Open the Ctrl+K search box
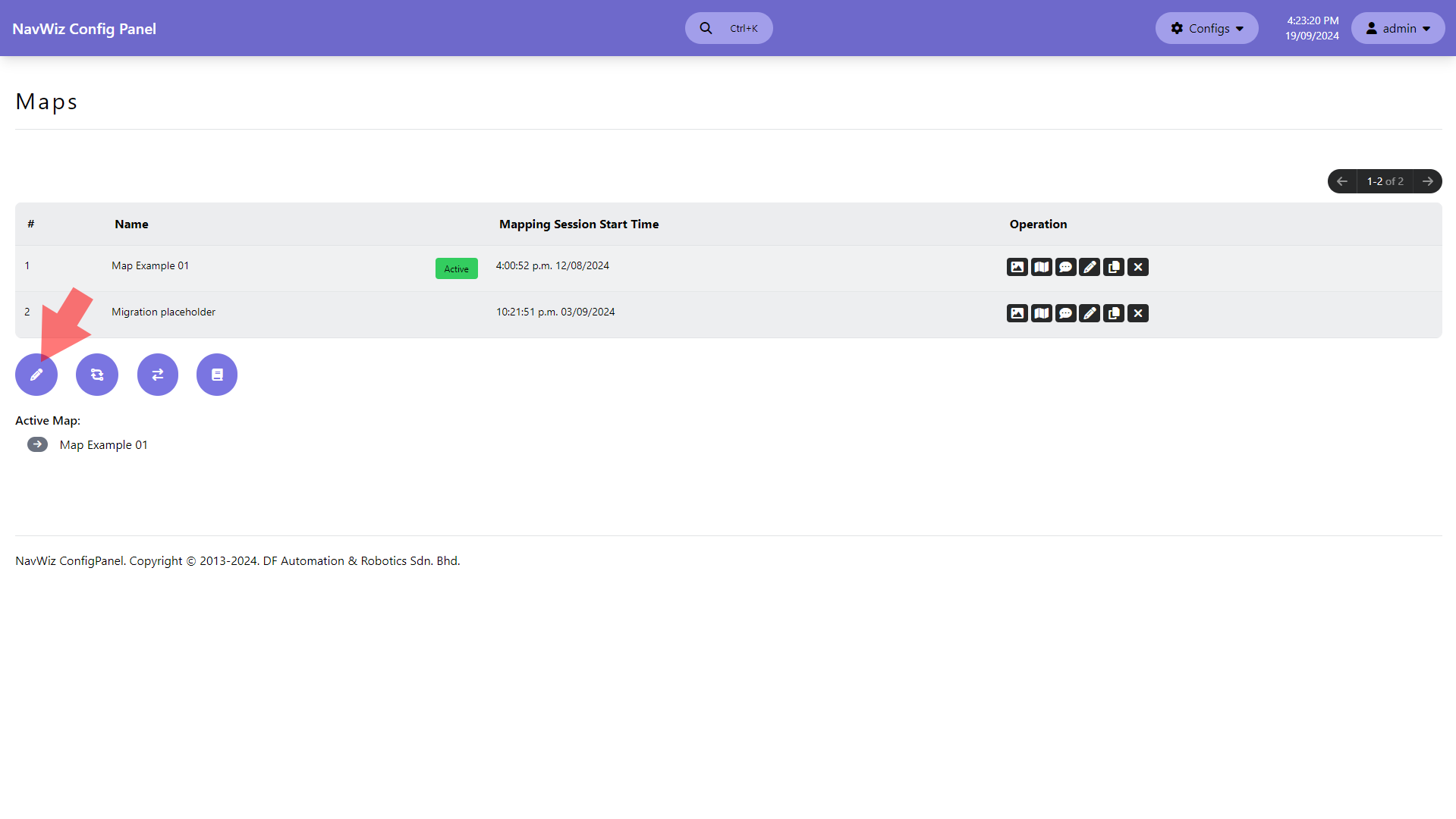1456x819 pixels. [x=728, y=28]
